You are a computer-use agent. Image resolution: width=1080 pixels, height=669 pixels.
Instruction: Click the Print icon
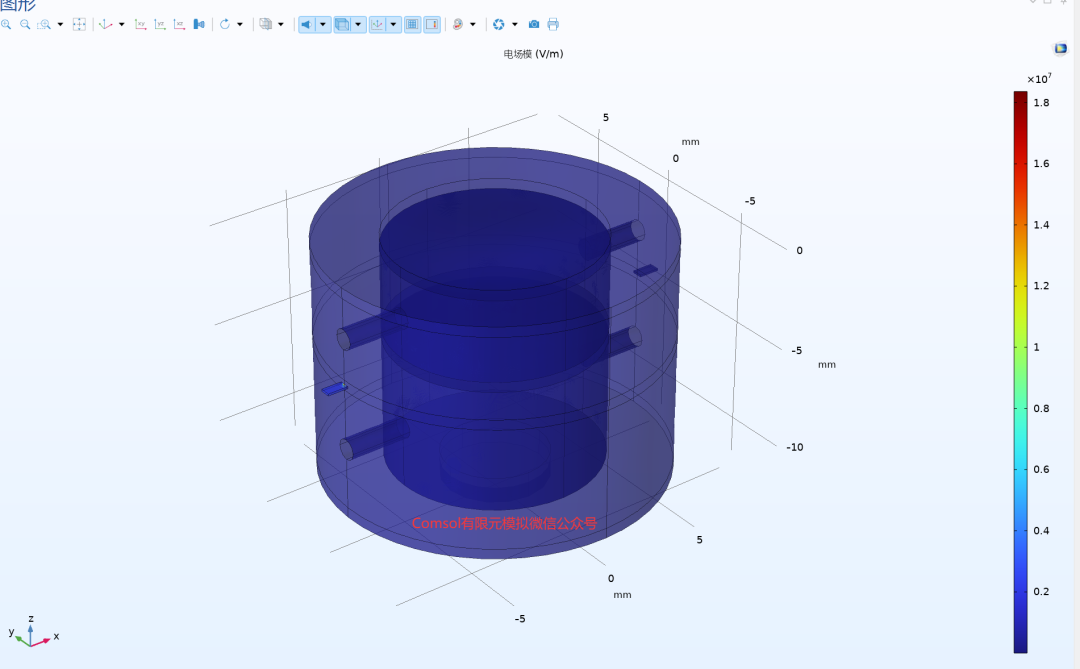pyautogui.click(x=553, y=25)
